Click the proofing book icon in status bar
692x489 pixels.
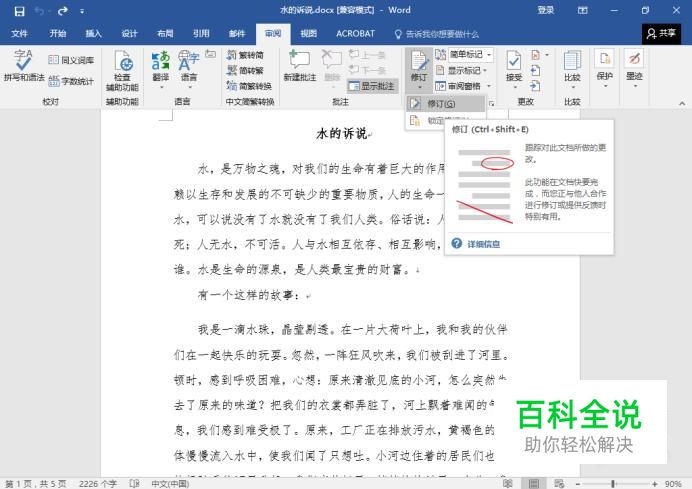(135, 484)
